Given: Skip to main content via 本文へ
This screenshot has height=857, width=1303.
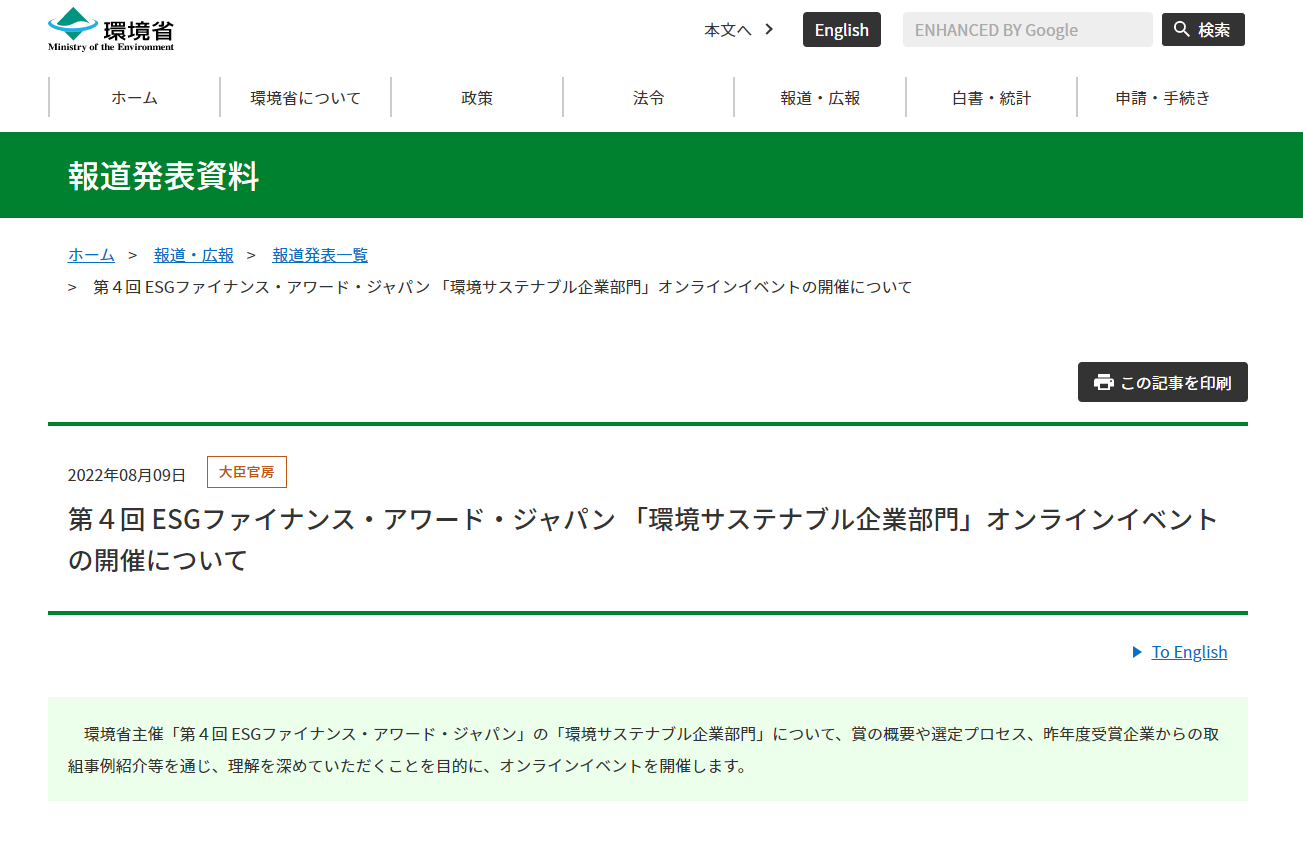Looking at the screenshot, I should [727, 30].
